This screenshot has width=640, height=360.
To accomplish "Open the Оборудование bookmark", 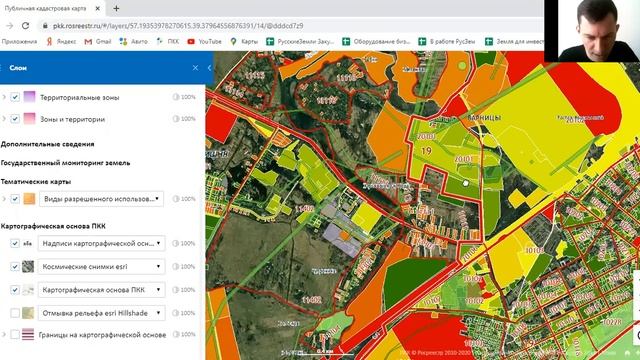I will coord(376,41).
